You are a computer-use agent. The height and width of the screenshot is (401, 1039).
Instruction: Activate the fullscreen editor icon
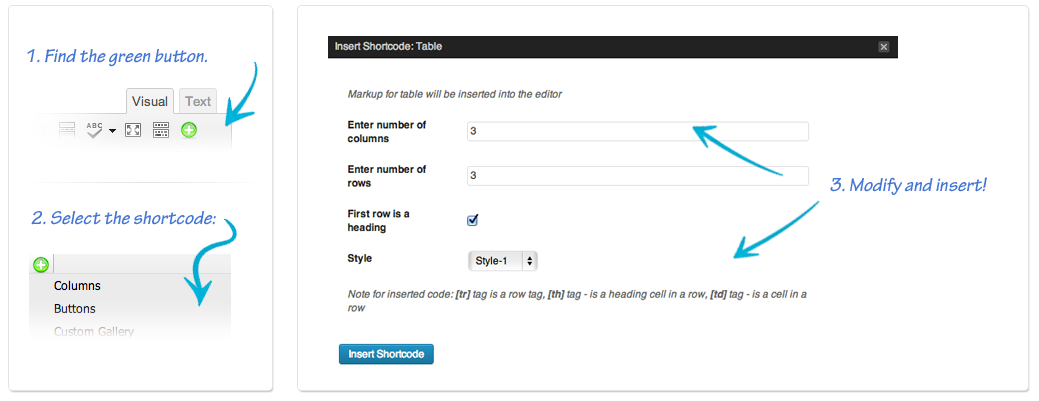pos(133,130)
